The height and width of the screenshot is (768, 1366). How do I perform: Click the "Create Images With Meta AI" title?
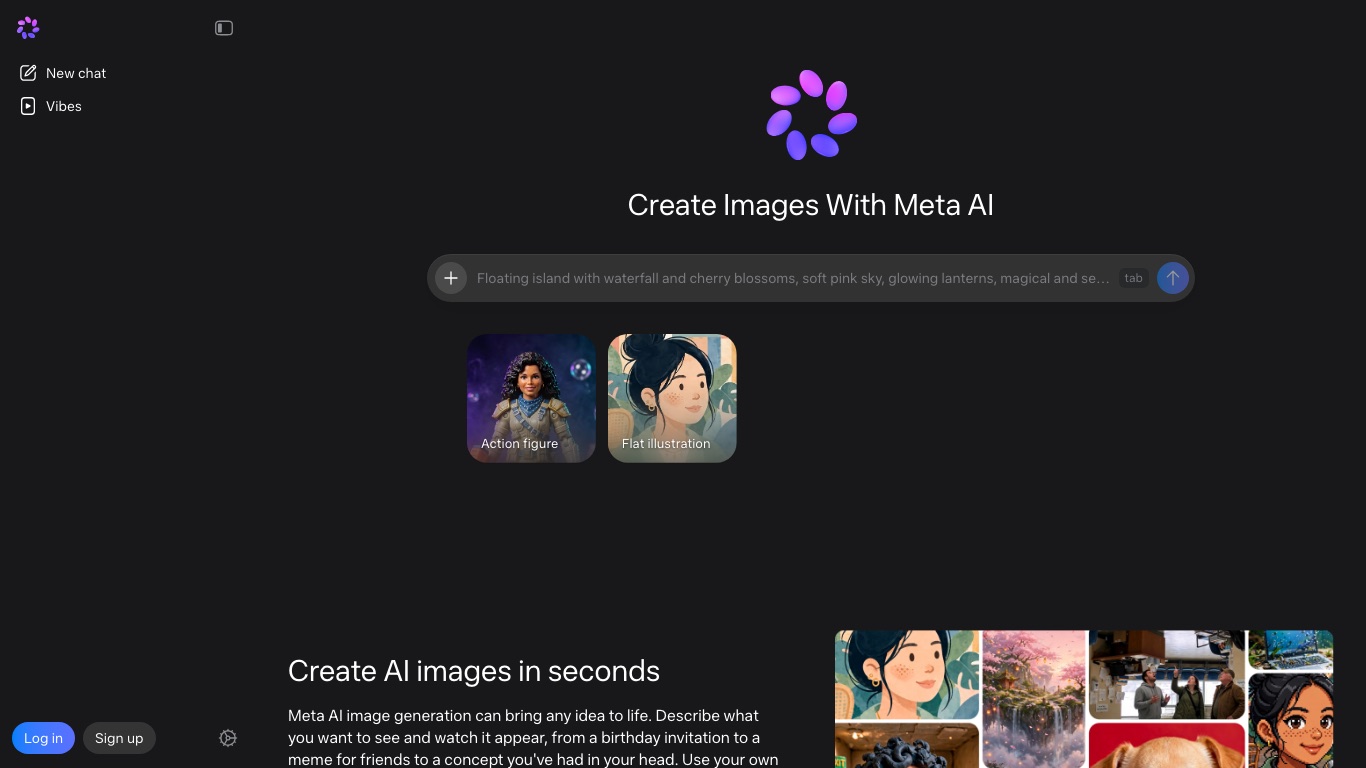(x=811, y=205)
